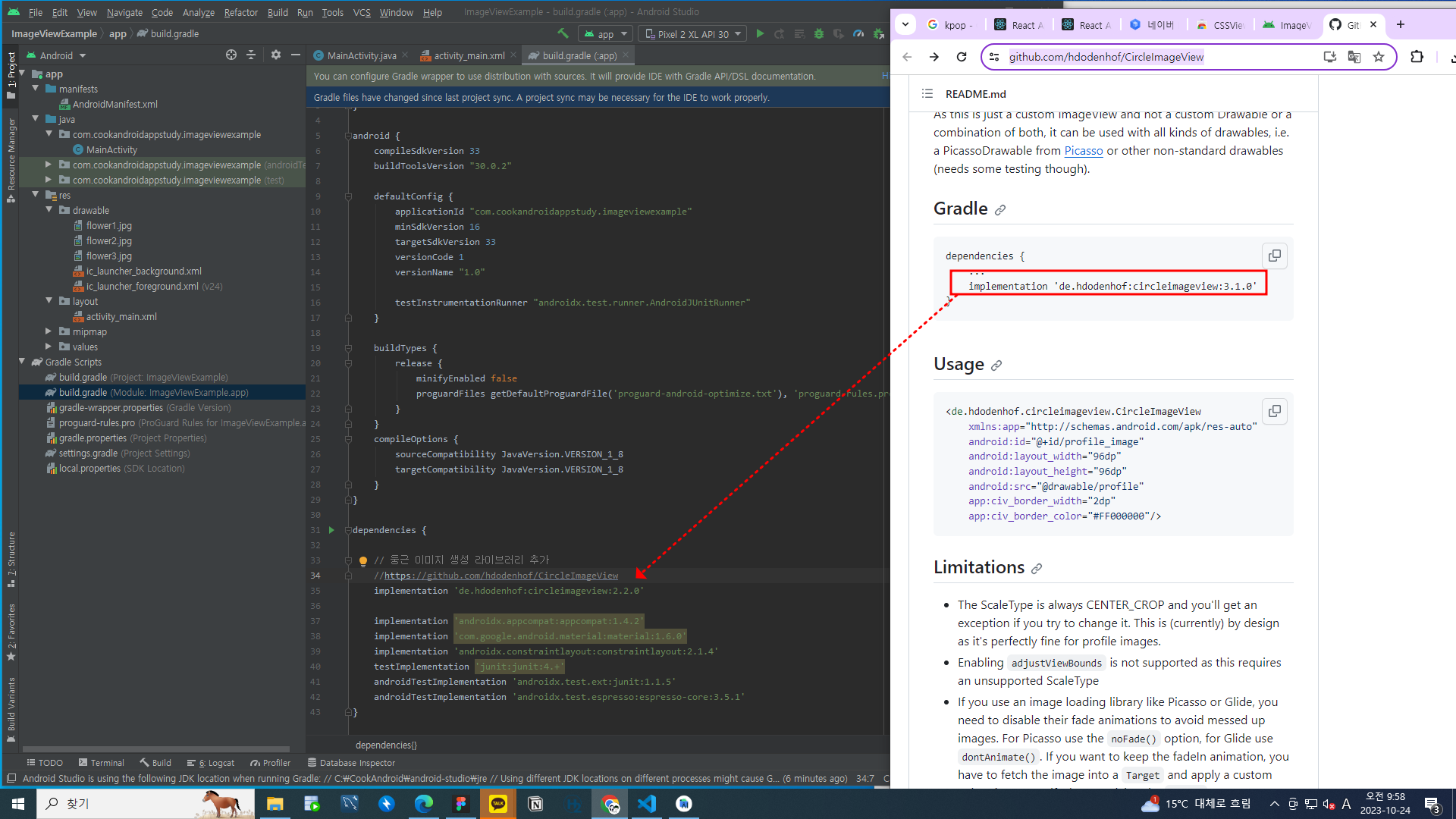Open the Refactor menu
This screenshot has height=819, width=1456.
240,12
